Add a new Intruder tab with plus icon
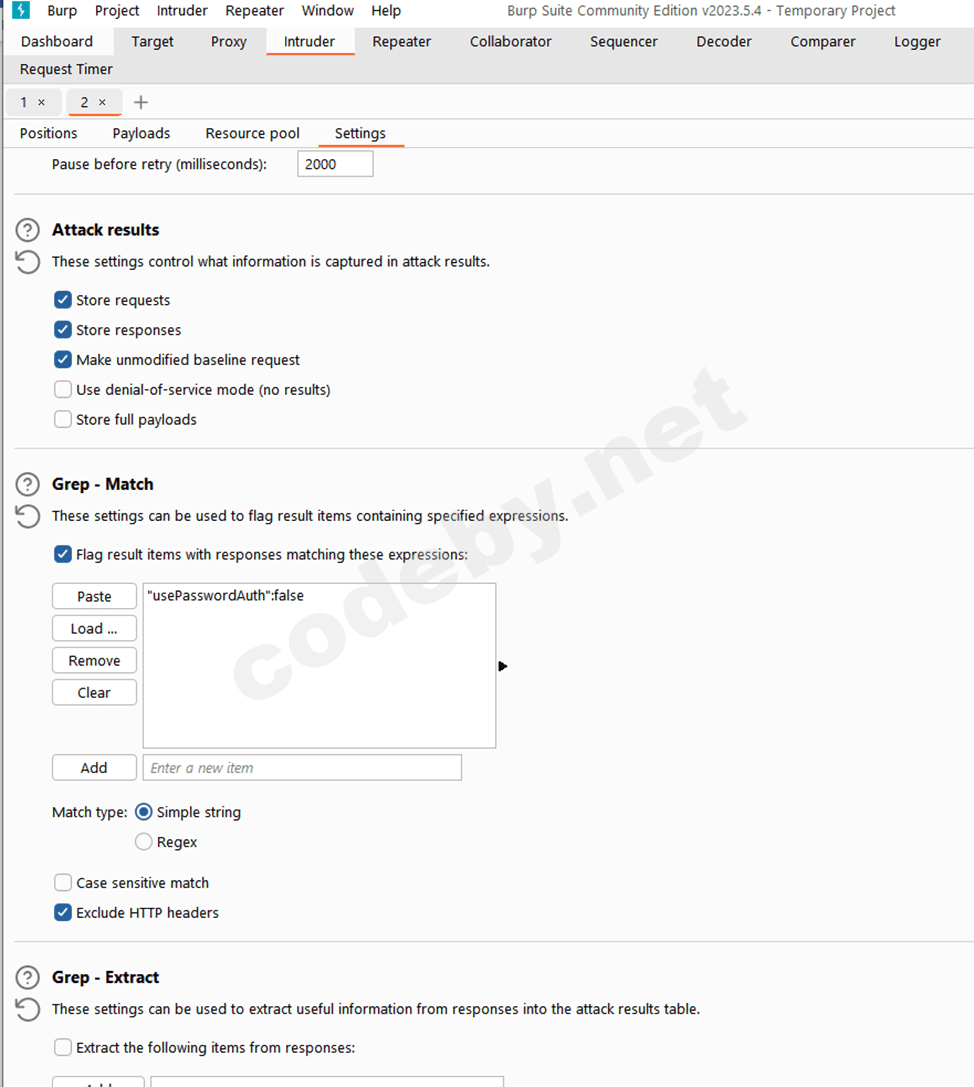 coord(141,103)
